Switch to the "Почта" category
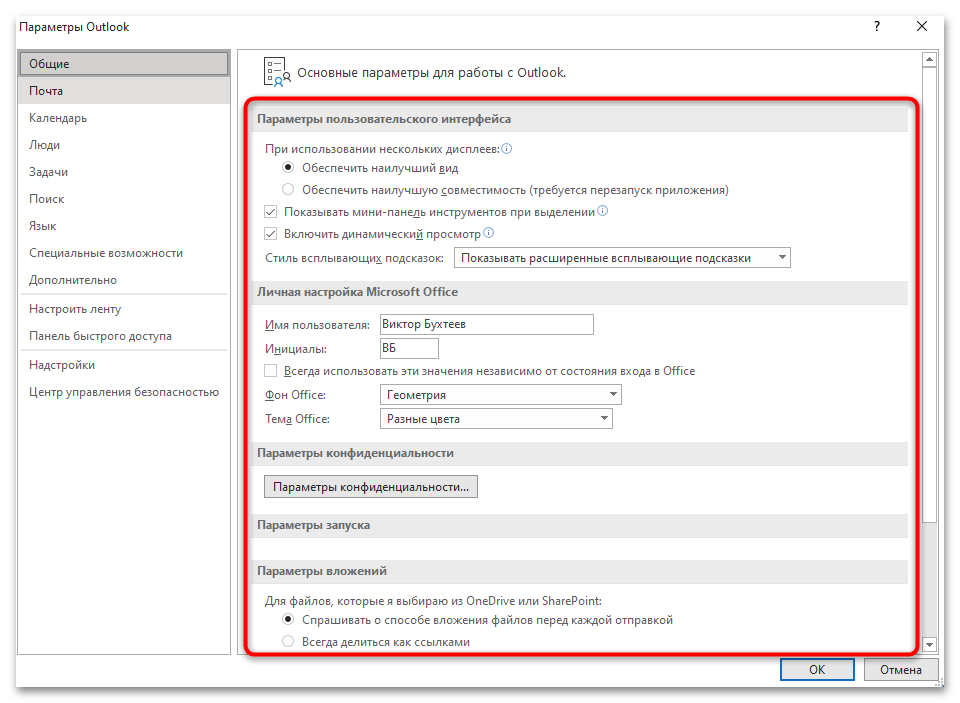 [46, 91]
